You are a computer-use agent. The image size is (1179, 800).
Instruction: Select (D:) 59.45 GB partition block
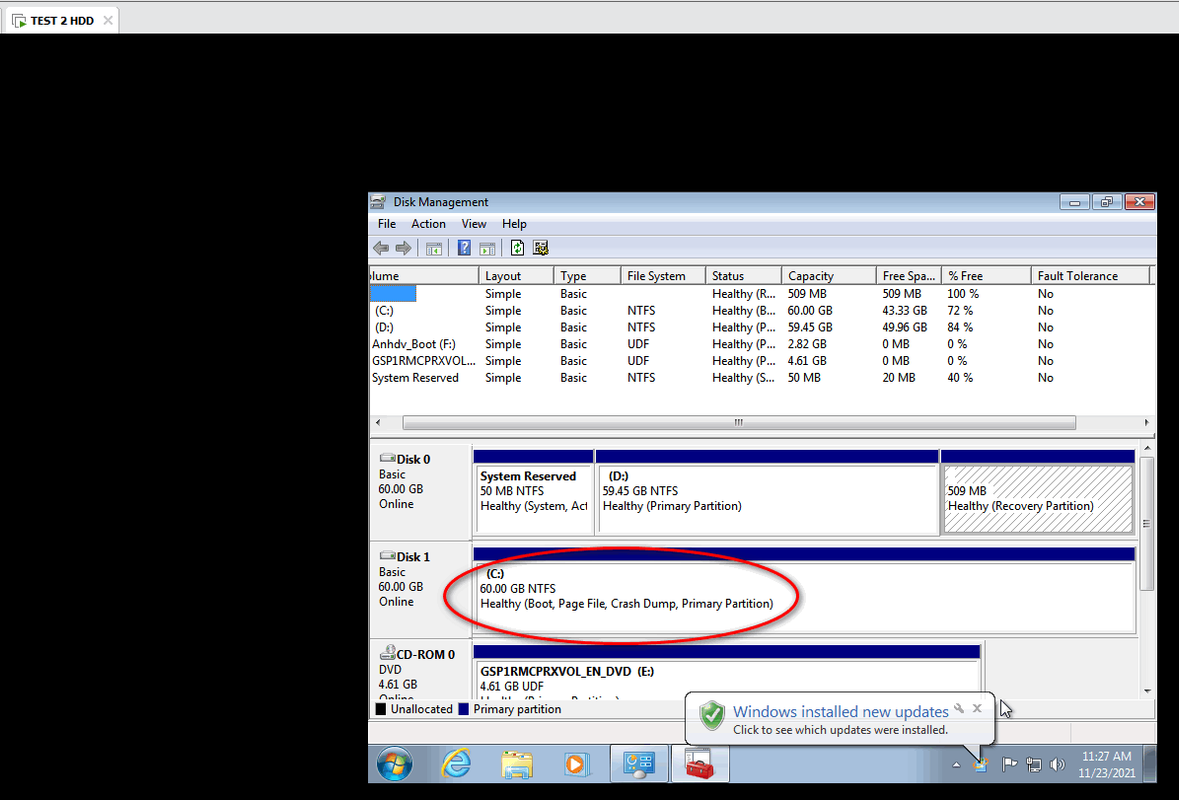(767, 492)
